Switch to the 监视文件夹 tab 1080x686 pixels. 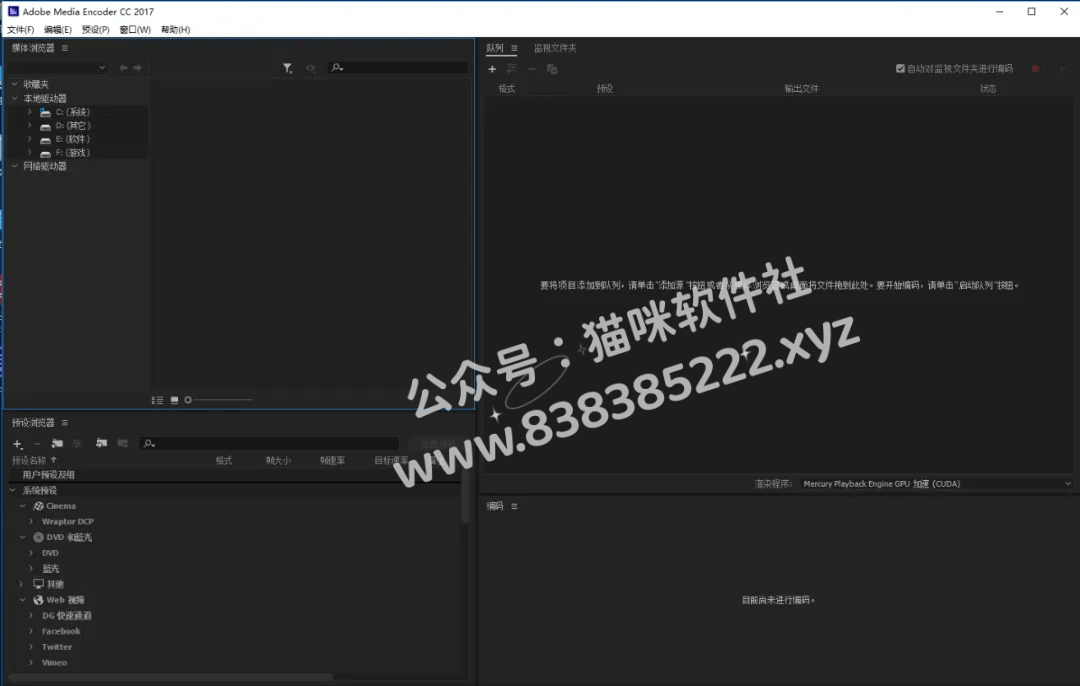(x=555, y=48)
